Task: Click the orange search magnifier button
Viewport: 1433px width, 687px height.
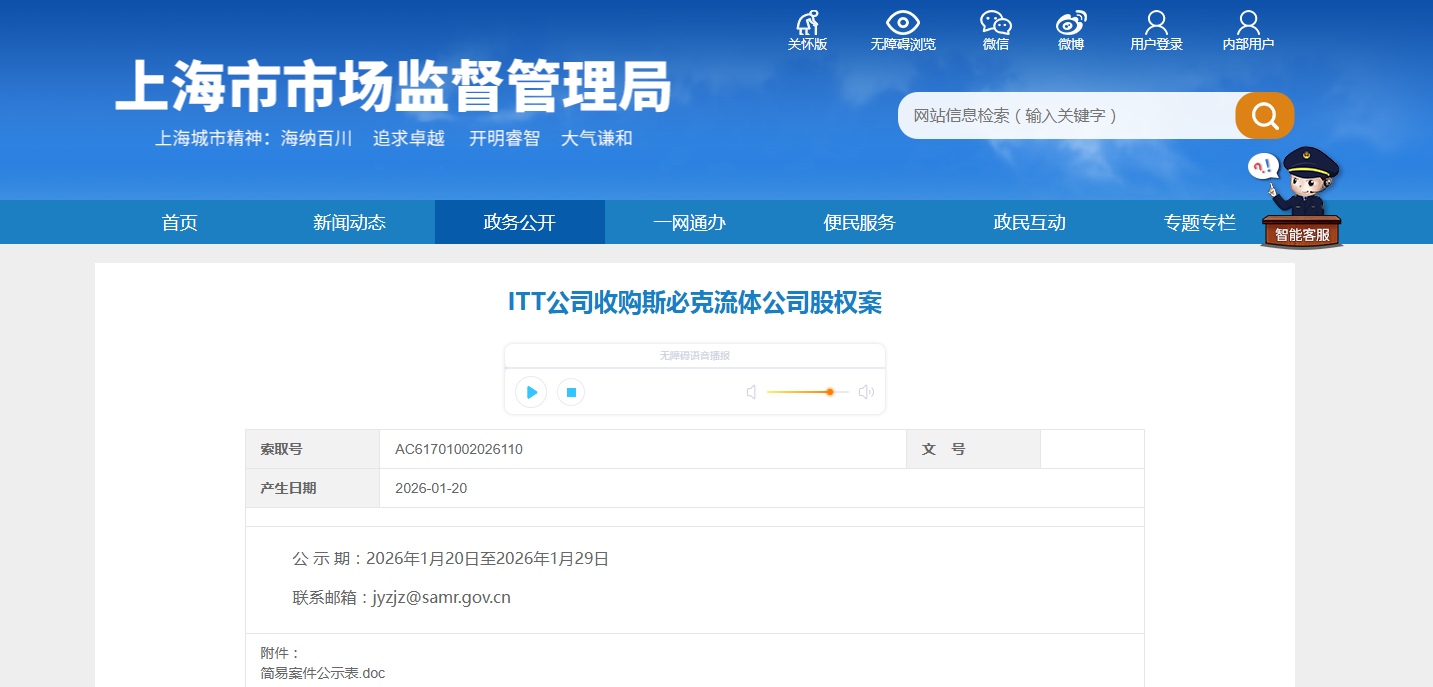Action: [x=1265, y=115]
